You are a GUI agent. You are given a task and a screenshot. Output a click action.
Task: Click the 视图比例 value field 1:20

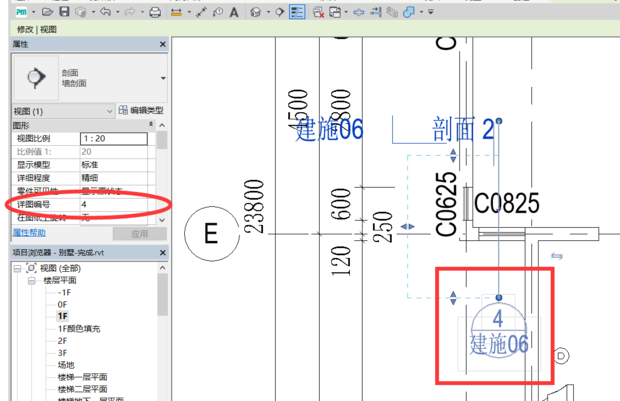pyautogui.click(x=113, y=138)
